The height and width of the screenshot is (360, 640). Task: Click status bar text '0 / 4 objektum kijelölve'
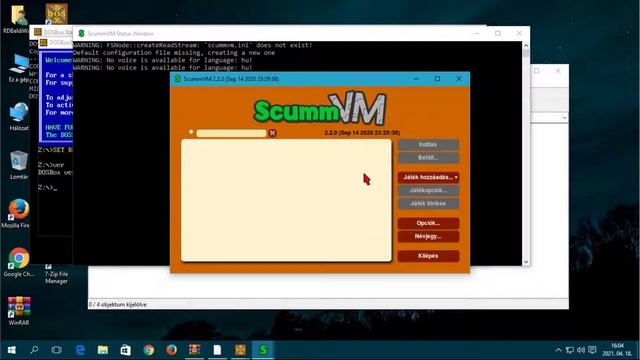(118, 304)
